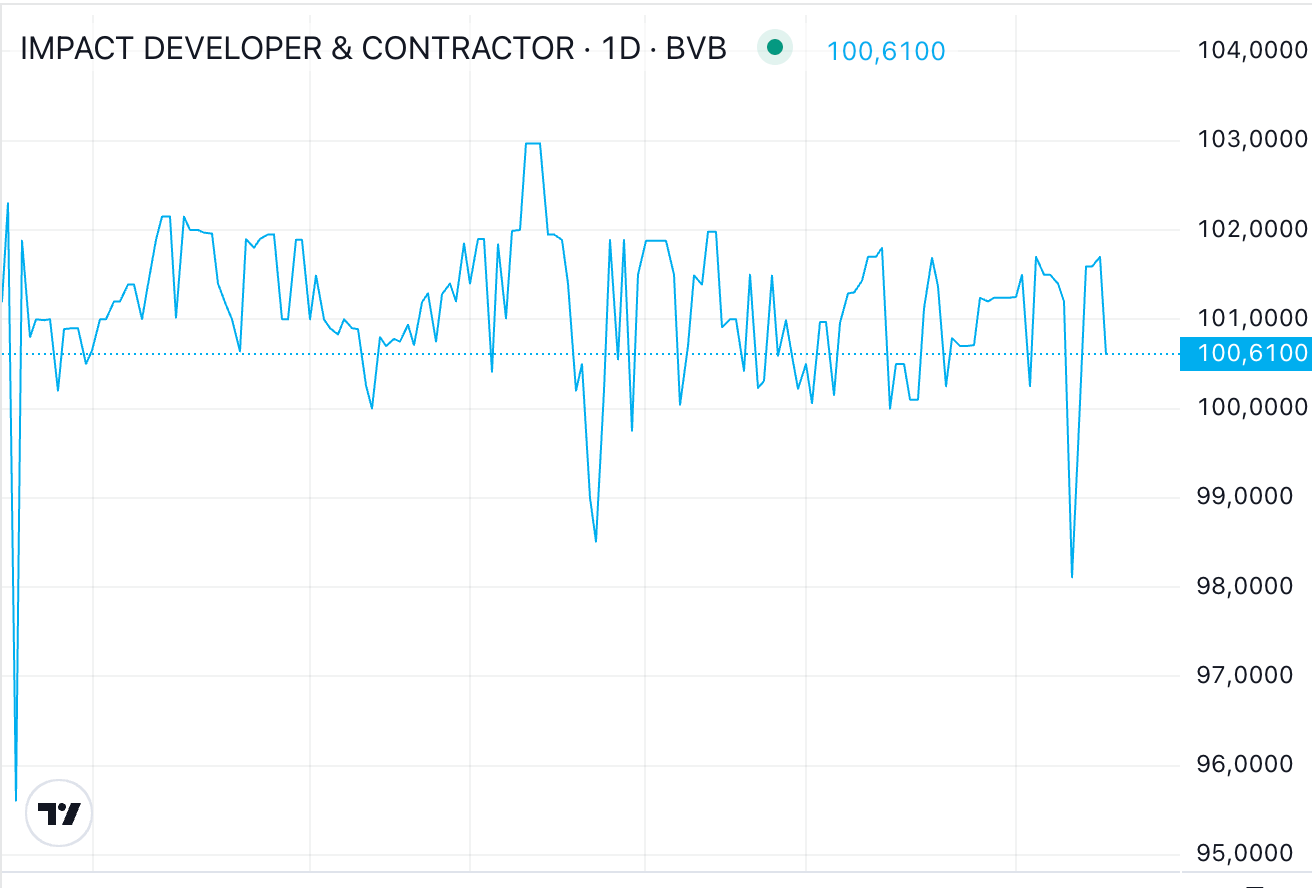Open the IMPACT DEVELOPER & CONTRACTOR symbol title

297,48
